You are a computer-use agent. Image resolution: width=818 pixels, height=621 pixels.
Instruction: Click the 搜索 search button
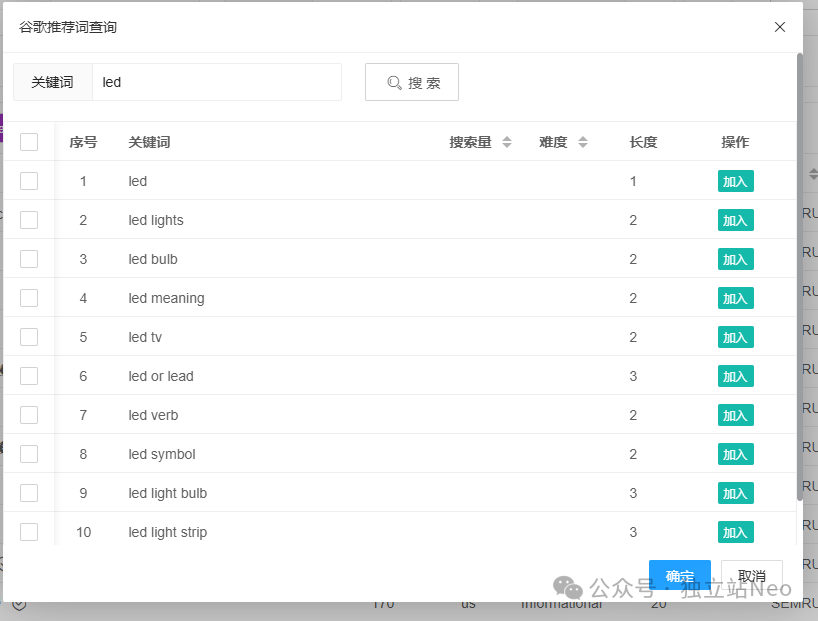point(411,82)
